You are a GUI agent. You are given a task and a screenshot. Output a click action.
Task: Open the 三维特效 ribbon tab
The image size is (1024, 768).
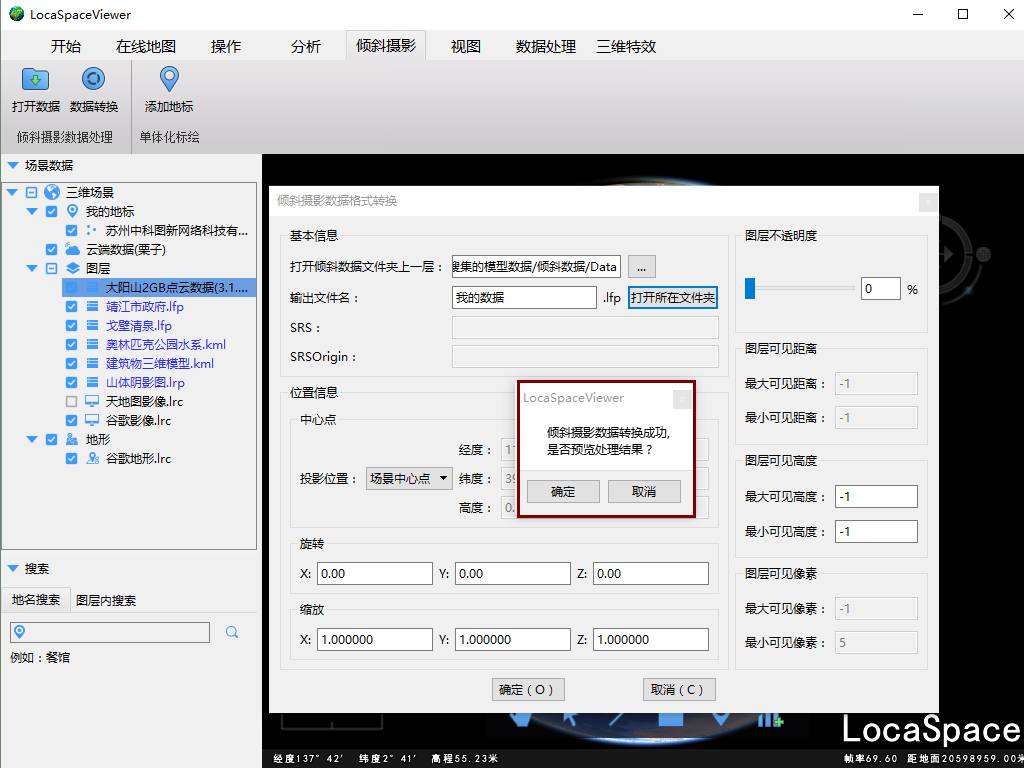tap(626, 46)
